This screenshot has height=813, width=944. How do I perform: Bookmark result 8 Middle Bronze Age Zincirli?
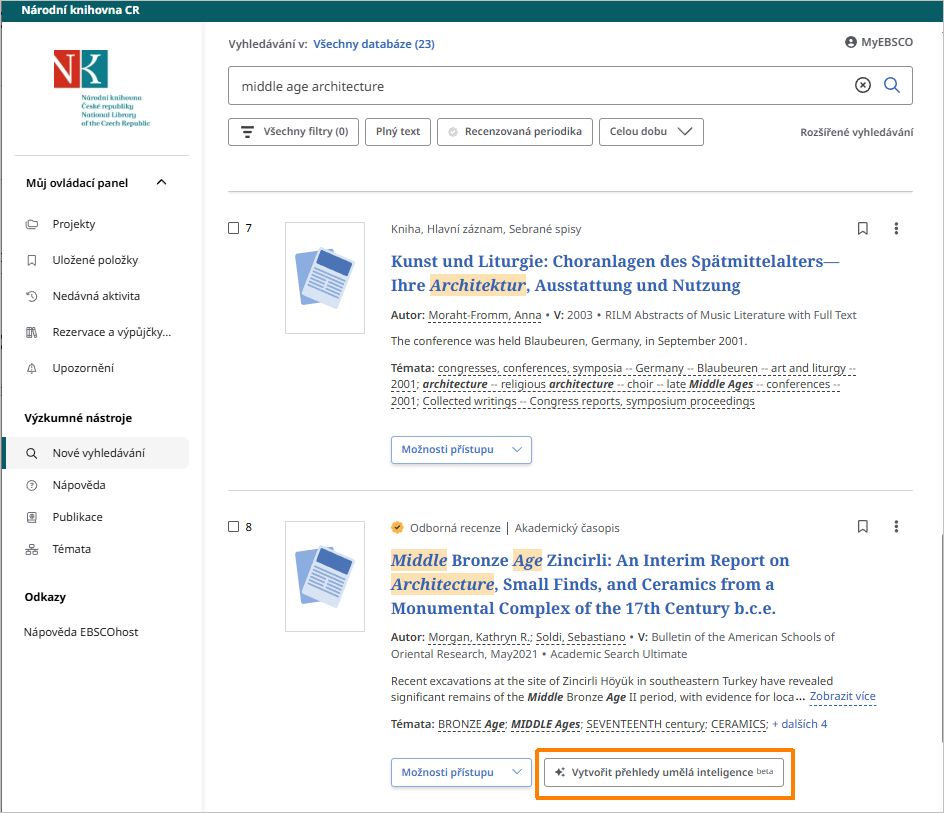pos(863,527)
